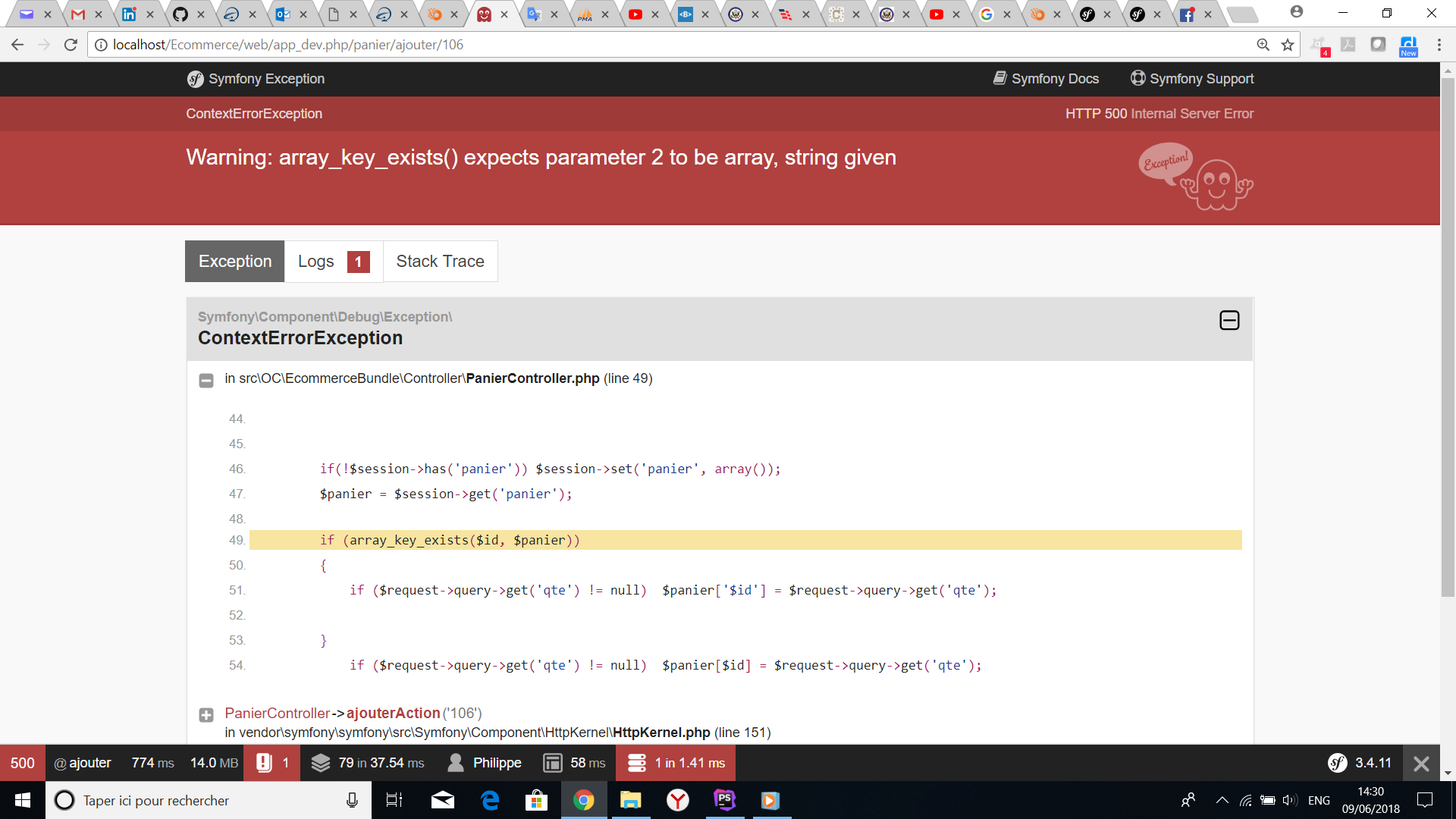Screen dimensions: 1456x819
Task: Collapse the ContextErrorException block
Action: coord(1228,320)
